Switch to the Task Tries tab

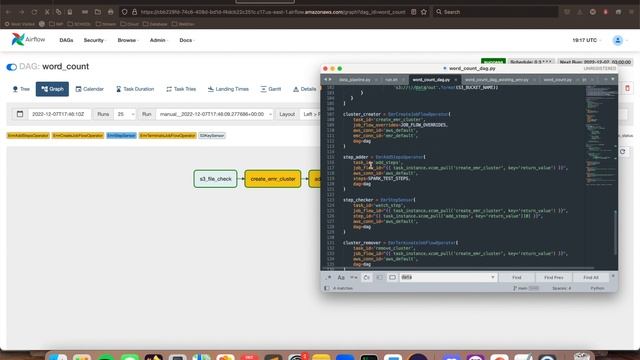[181, 89]
